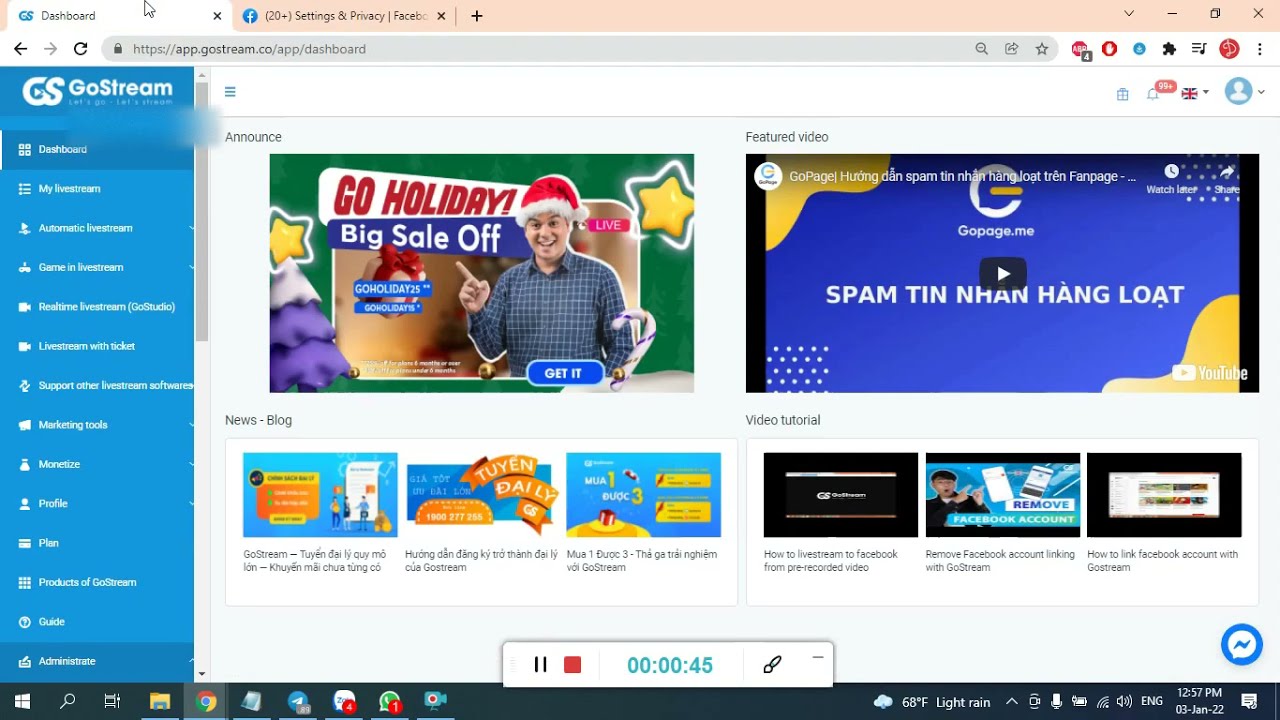The image size is (1280, 720).
Task: Stop the screen recording
Action: point(572,665)
